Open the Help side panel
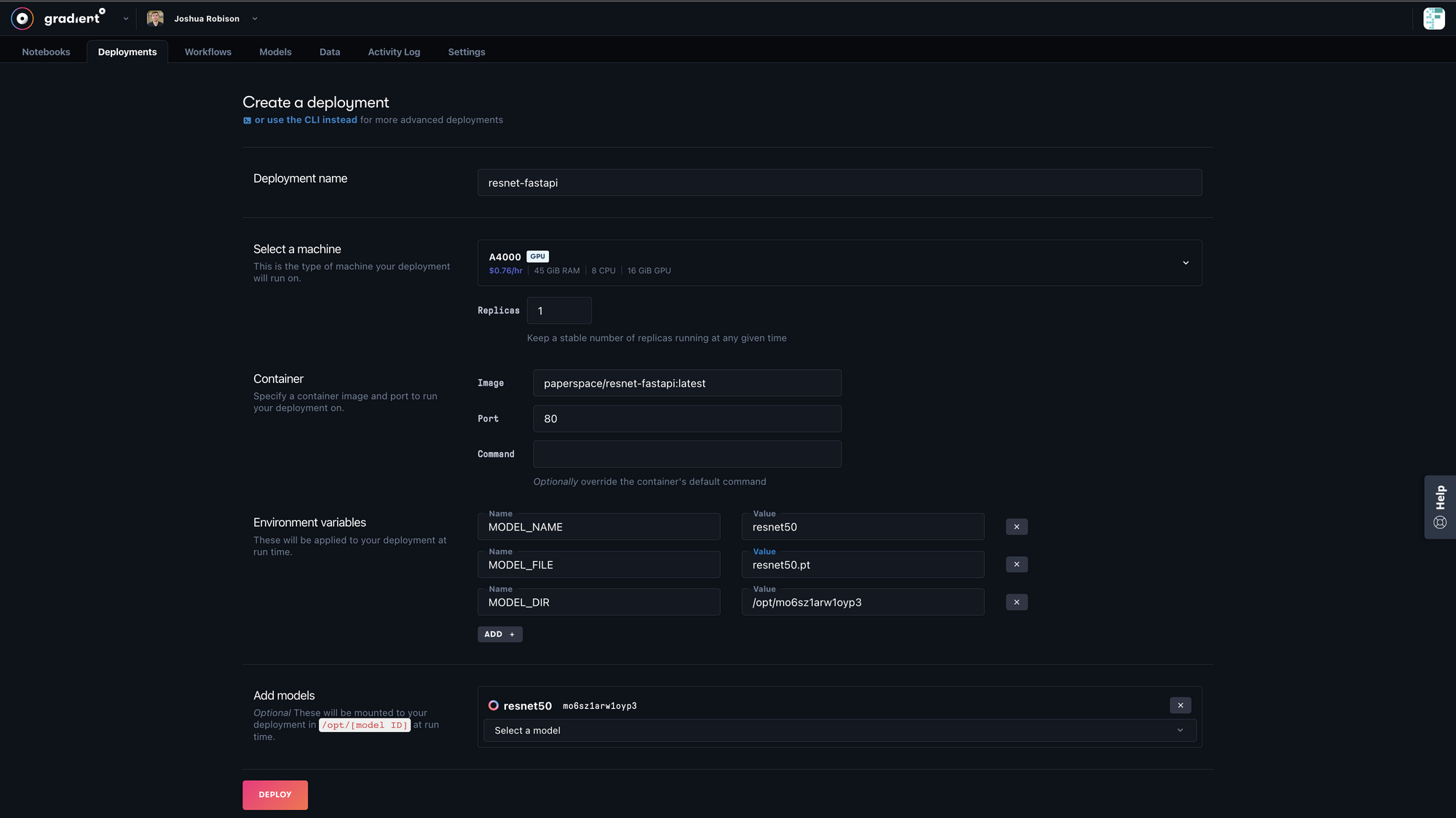Screen dimensions: 1456x818 point(1439,507)
